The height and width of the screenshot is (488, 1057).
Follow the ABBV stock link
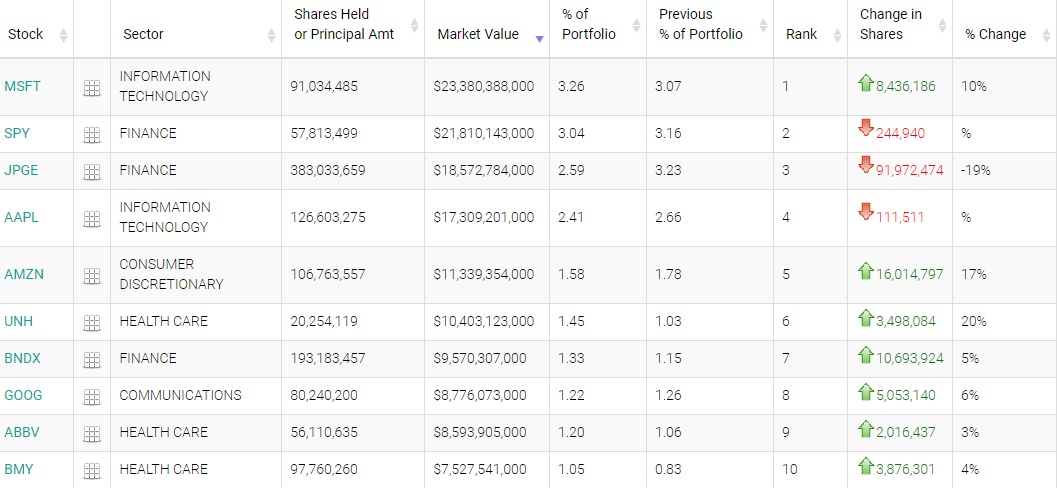[23, 432]
